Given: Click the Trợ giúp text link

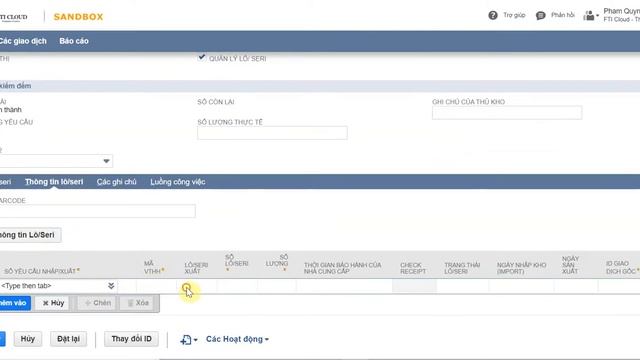Looking at the screenshot, I should pos(514,15).
